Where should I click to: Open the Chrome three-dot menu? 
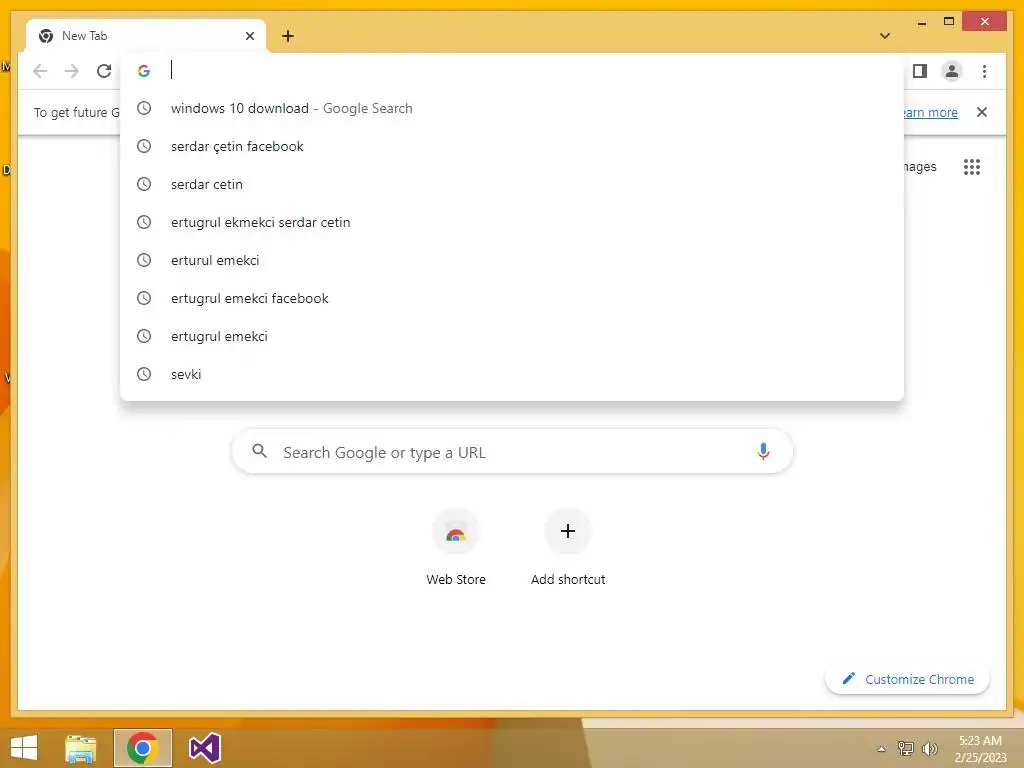click(x=984, y=71)
